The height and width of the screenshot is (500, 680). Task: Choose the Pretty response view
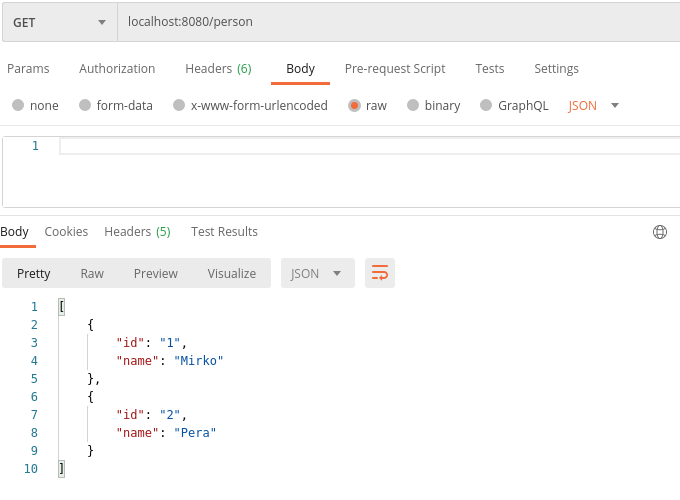(x=34, y=273)
